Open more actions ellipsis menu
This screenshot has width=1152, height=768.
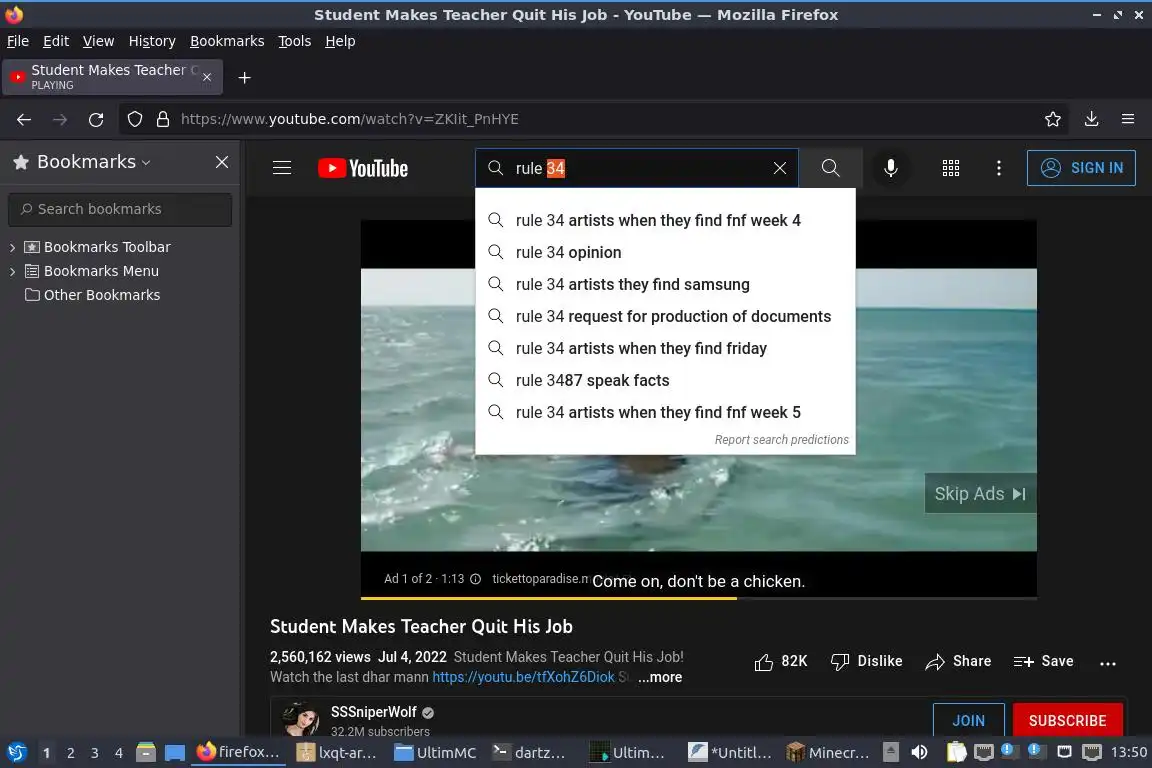coord(1108,663)
